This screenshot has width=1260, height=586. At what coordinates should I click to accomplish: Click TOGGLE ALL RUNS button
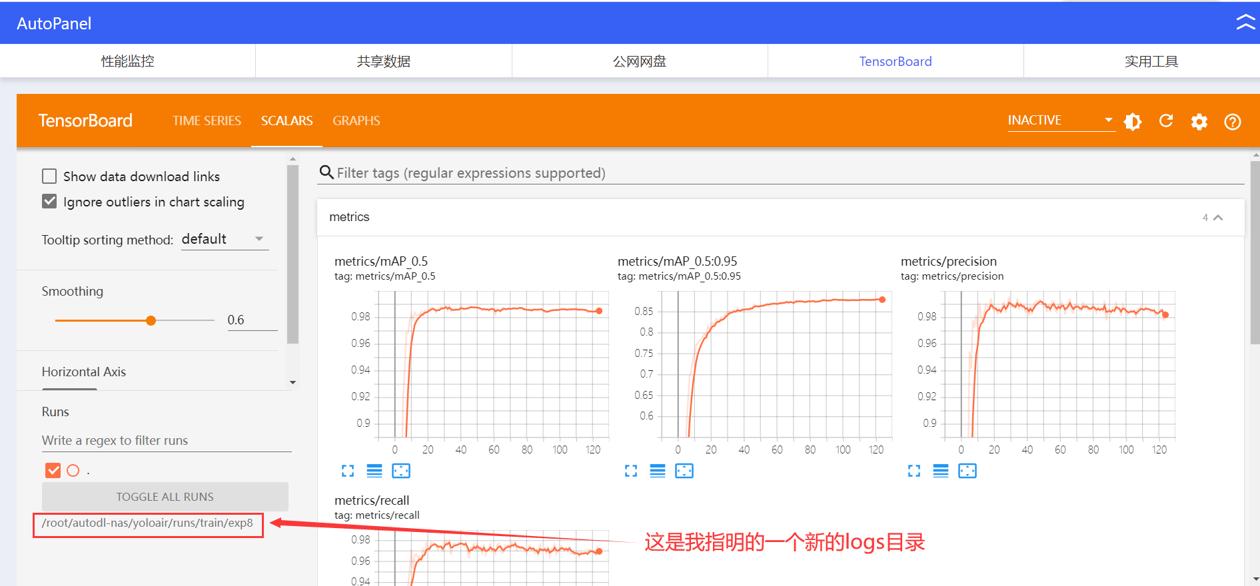[165, 496]
